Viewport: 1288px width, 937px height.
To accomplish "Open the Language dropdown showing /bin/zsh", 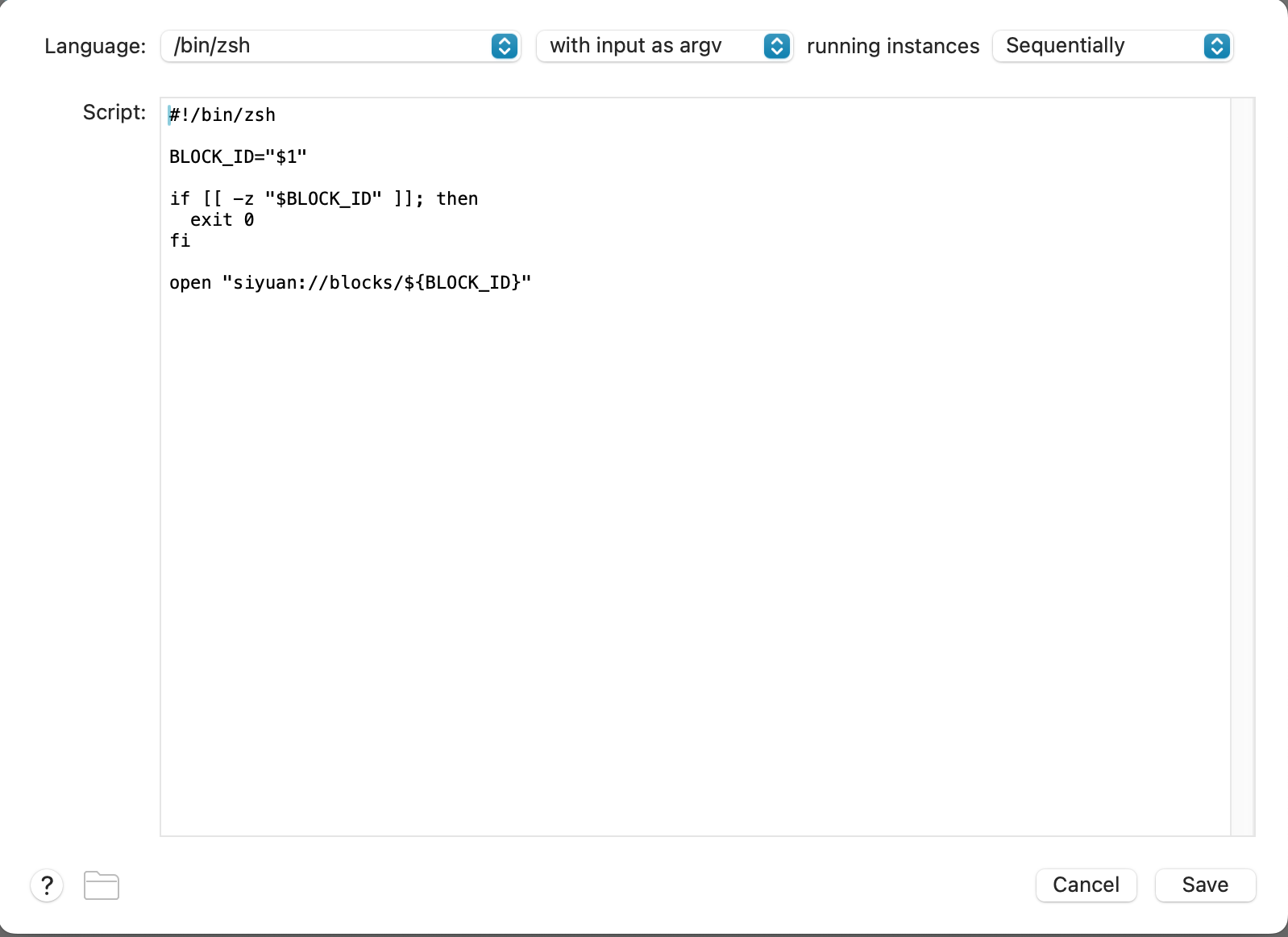I will click(341, 46).
